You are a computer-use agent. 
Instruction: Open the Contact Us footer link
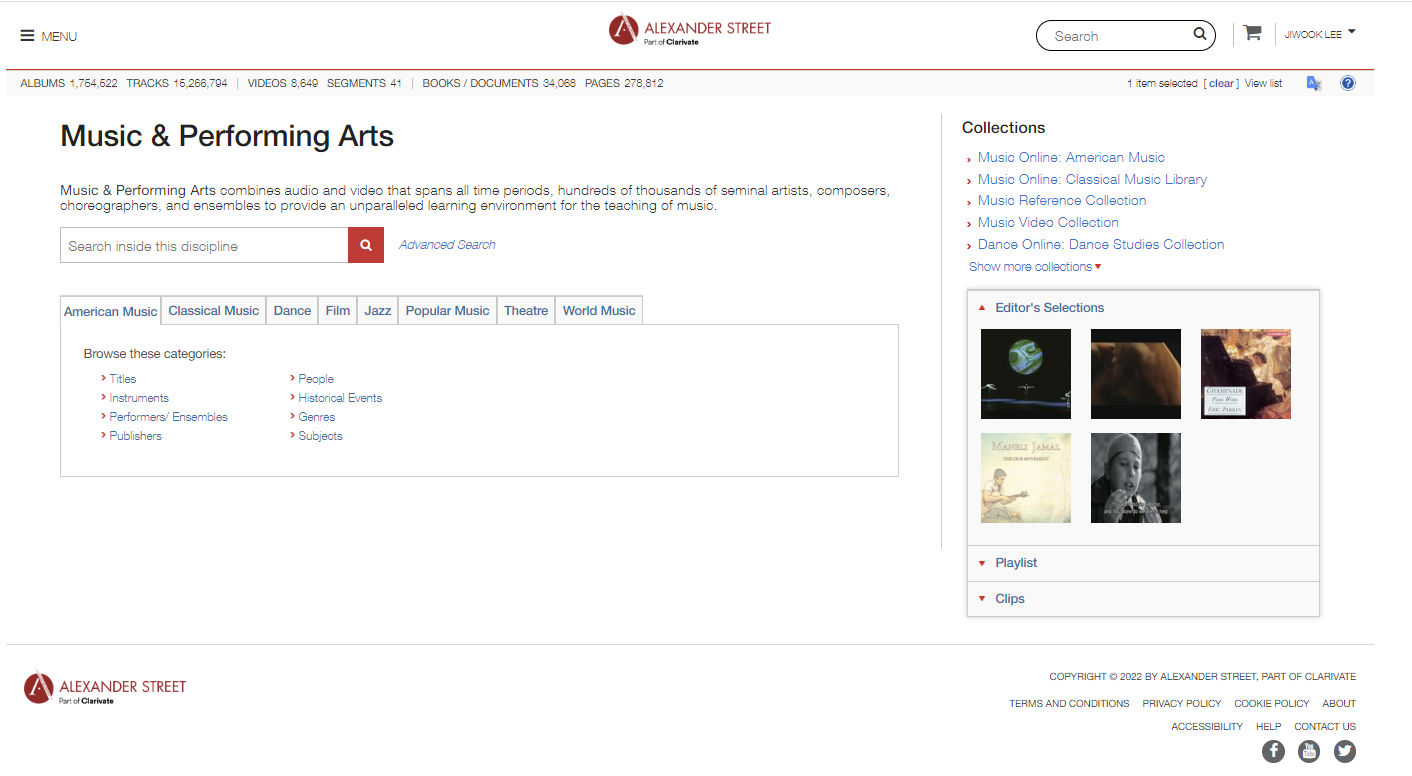tap(1325, 727)
